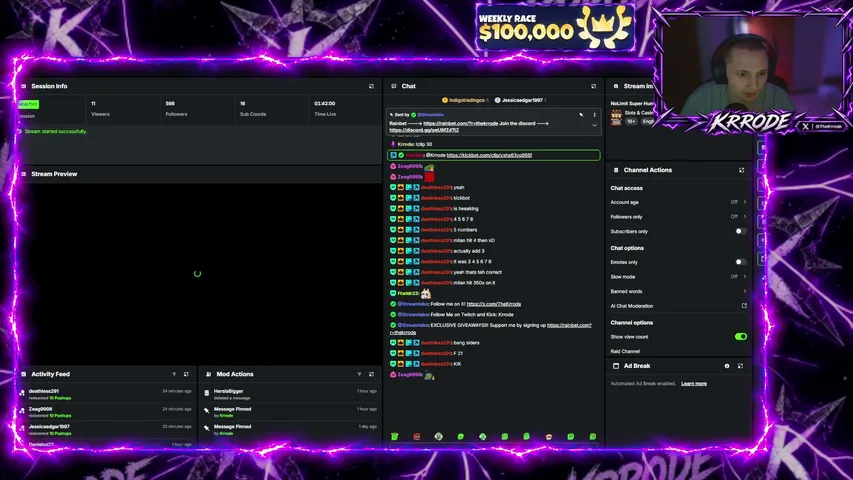
Task: Click the Stream Preview video area
Action: 199,274
